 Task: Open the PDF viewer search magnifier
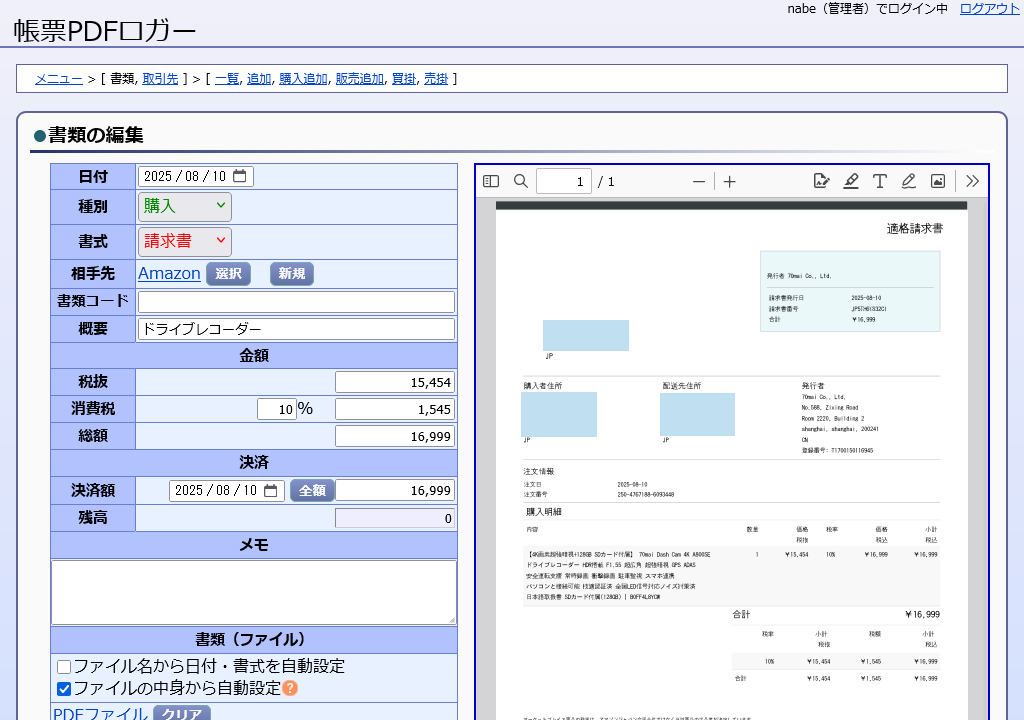(x=520, y=181)
